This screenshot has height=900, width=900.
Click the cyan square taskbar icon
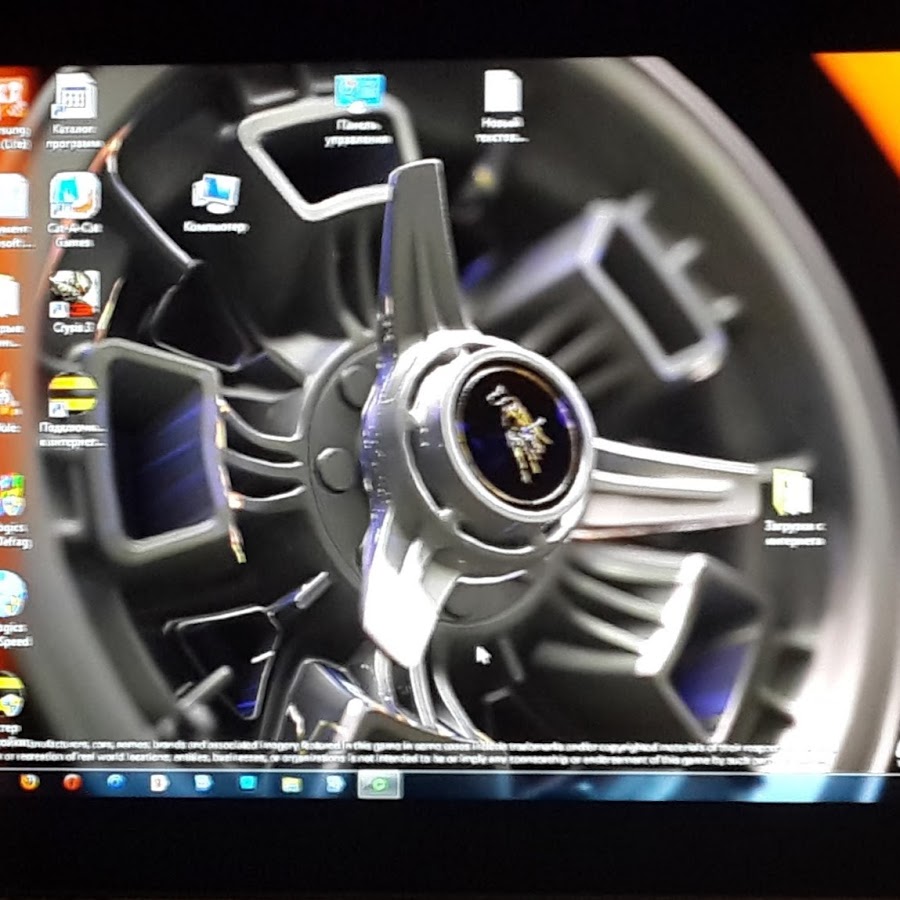(x=247, y=783)
